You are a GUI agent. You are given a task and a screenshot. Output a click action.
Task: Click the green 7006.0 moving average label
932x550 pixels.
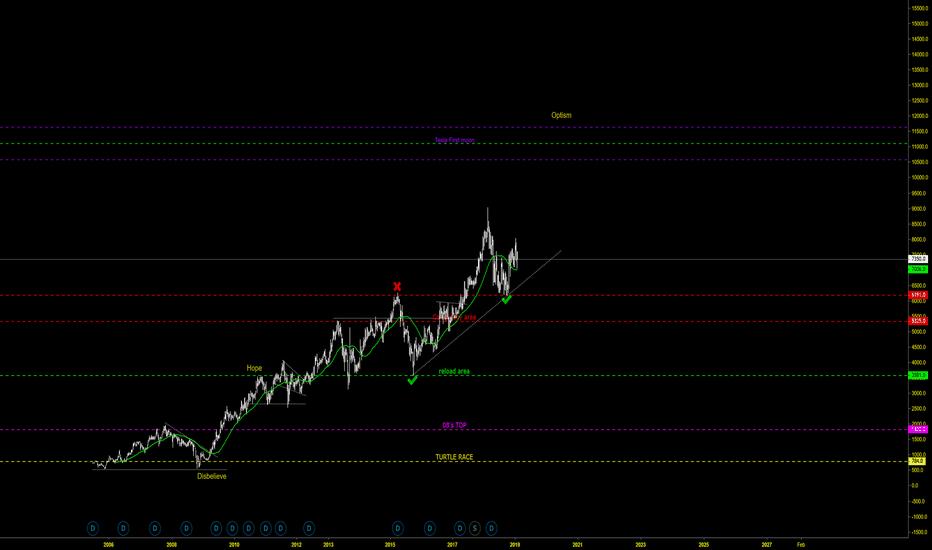click(918, 269)
